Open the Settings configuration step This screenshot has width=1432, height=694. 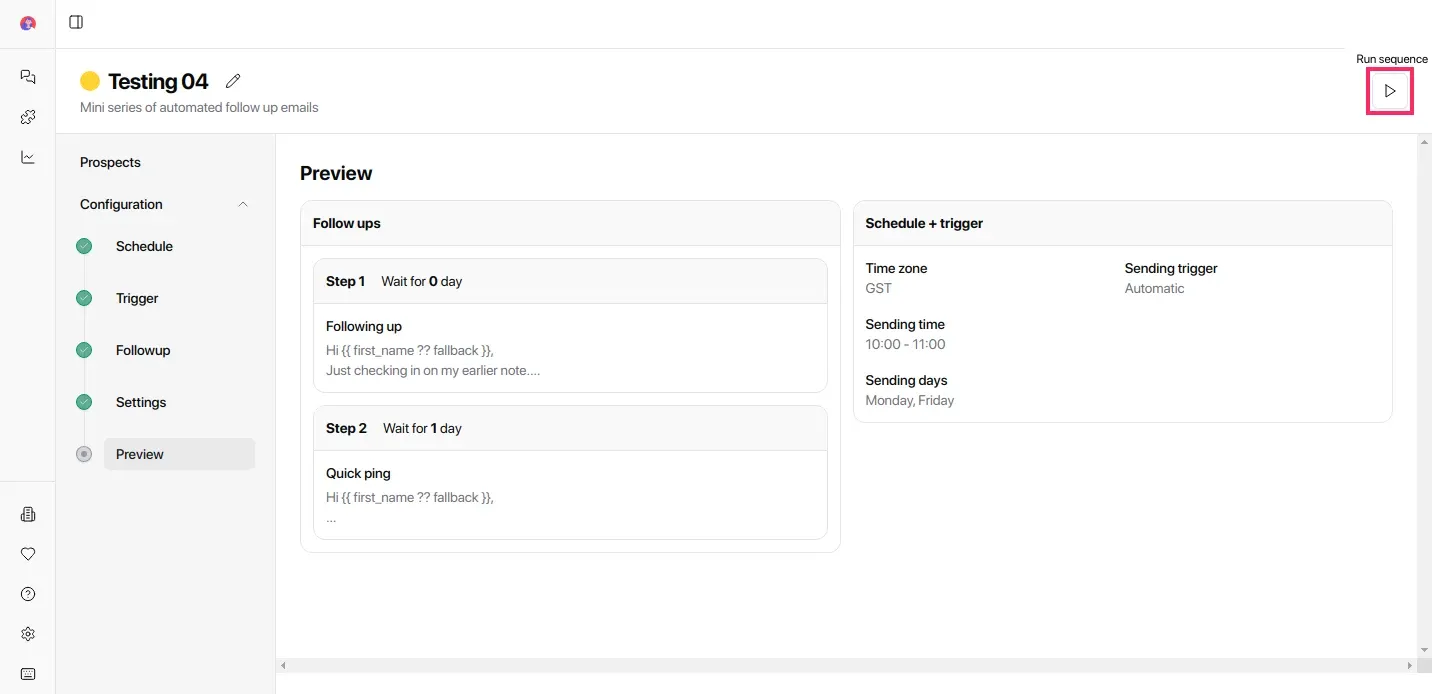(141, 402)
